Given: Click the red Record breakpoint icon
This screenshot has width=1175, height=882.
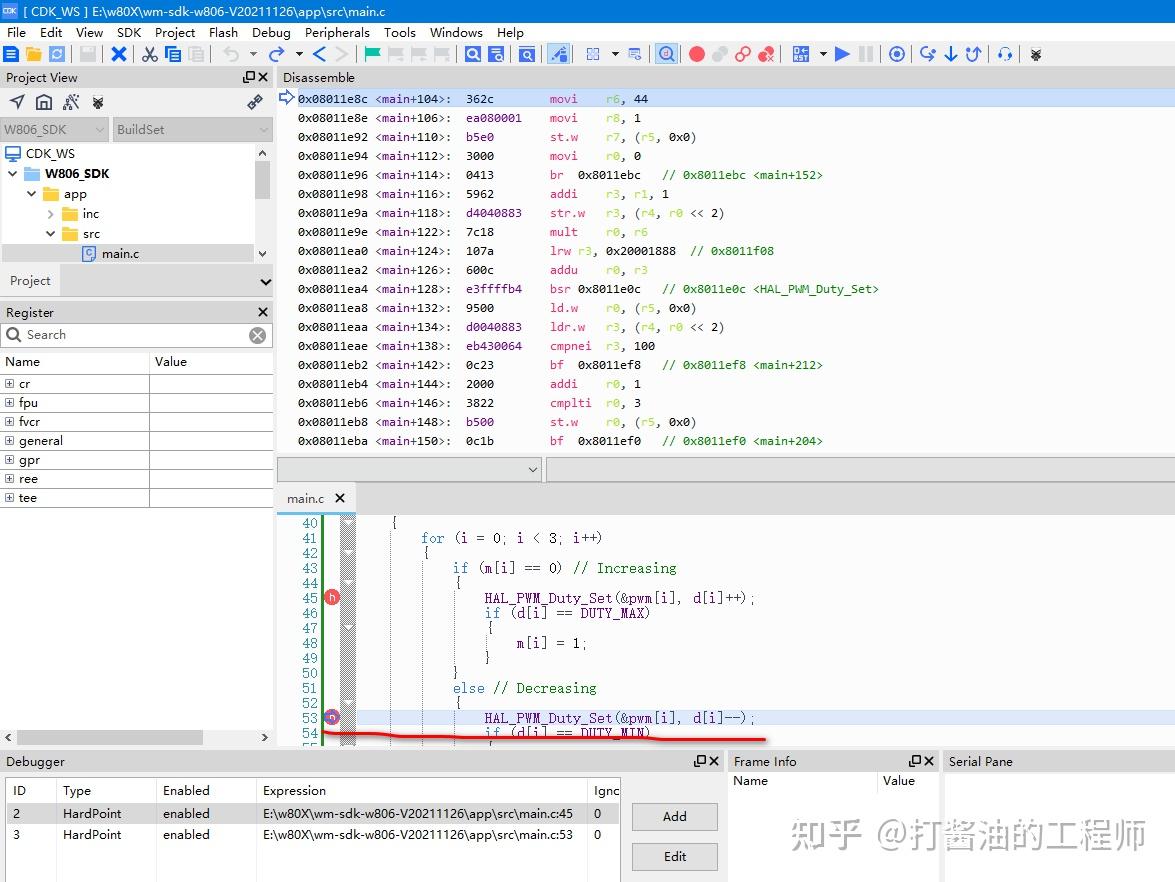Looking at the screenshot, I should (696, 54).
